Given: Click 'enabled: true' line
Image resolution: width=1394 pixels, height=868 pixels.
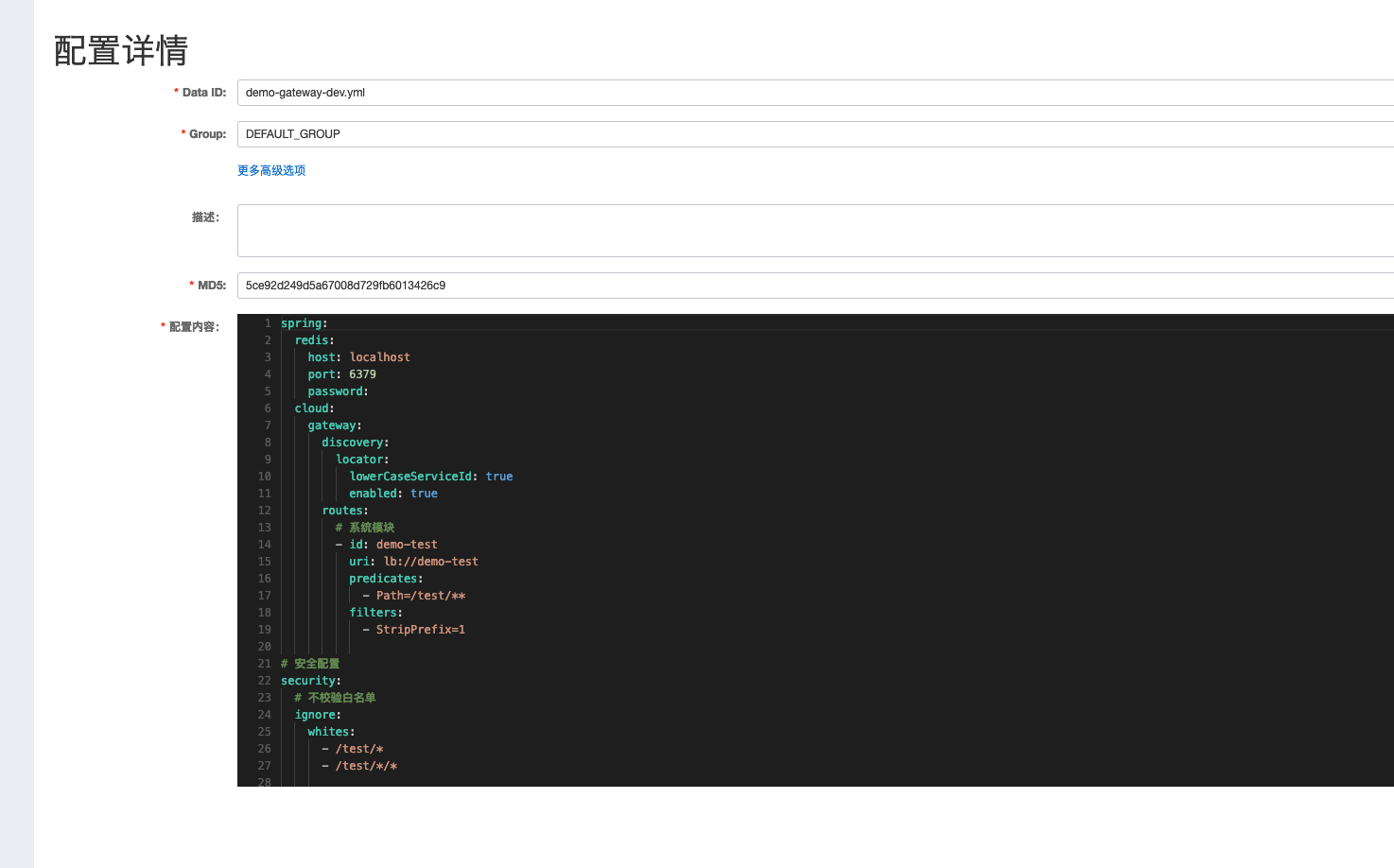Looking at the screenshot, I should pos(393,494).
